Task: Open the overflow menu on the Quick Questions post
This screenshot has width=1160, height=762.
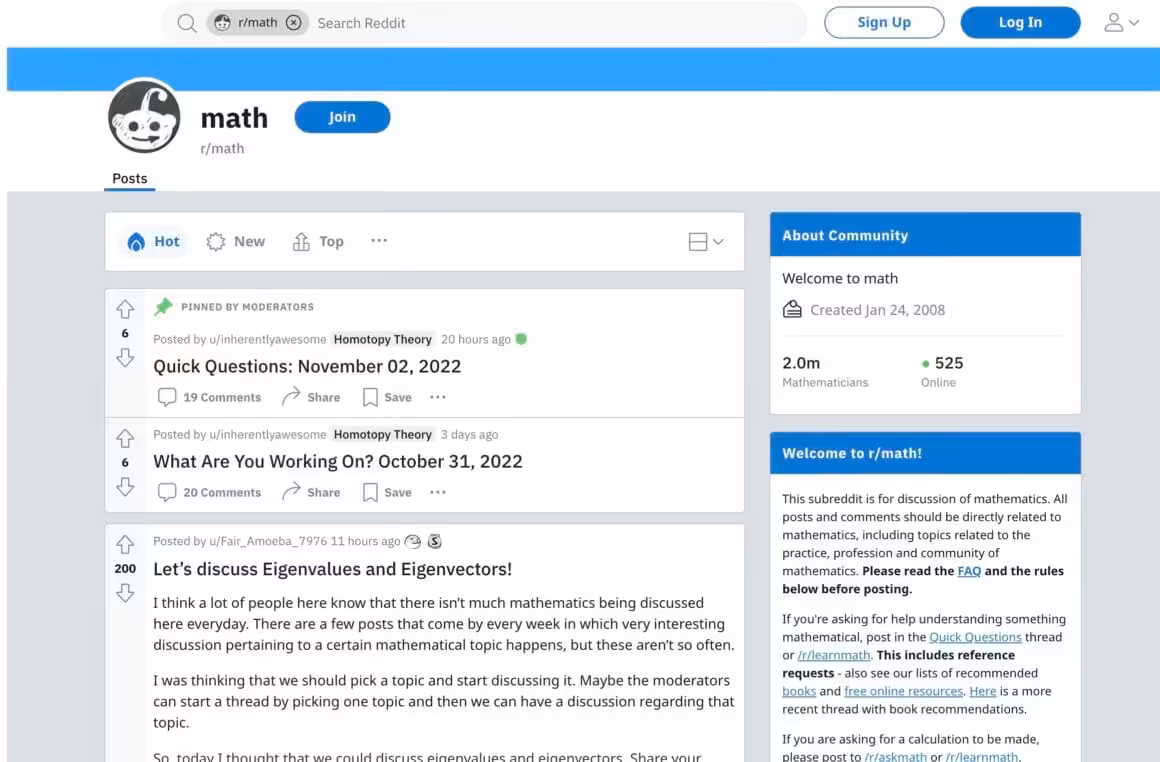Action: point(437,397)
